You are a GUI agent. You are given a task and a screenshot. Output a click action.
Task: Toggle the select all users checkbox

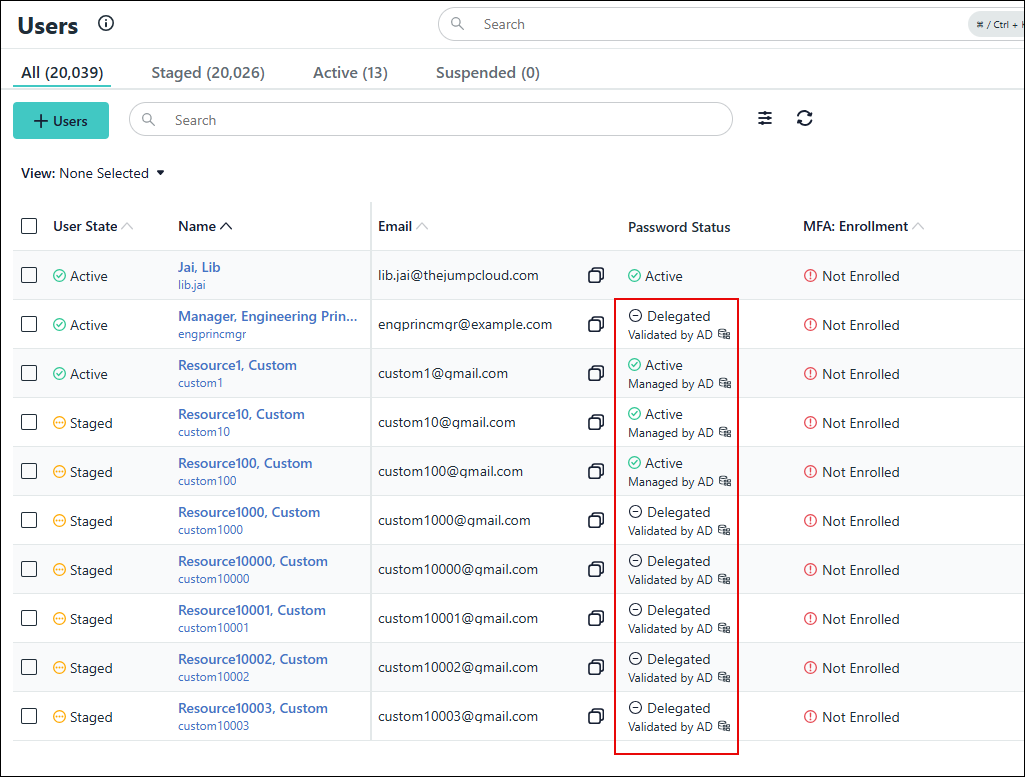(30, 226)
